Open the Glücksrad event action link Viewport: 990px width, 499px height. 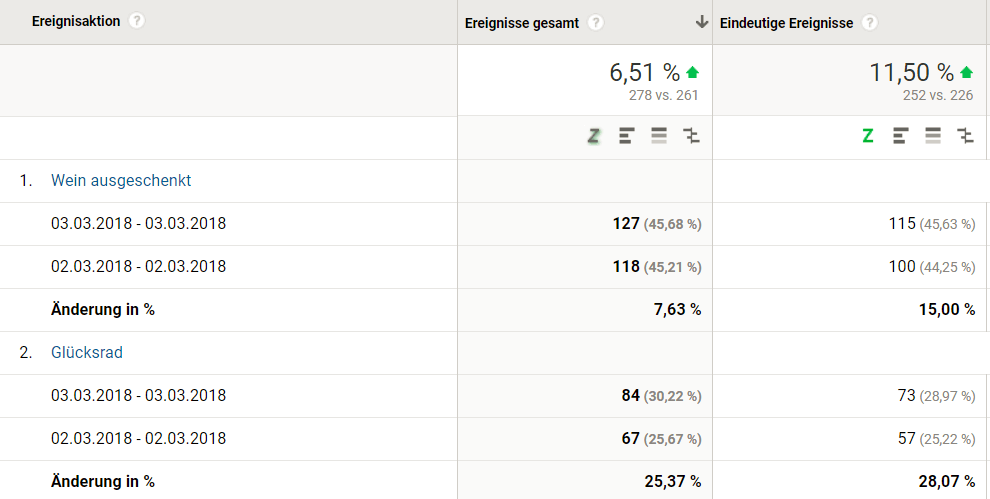click(87, 353)
